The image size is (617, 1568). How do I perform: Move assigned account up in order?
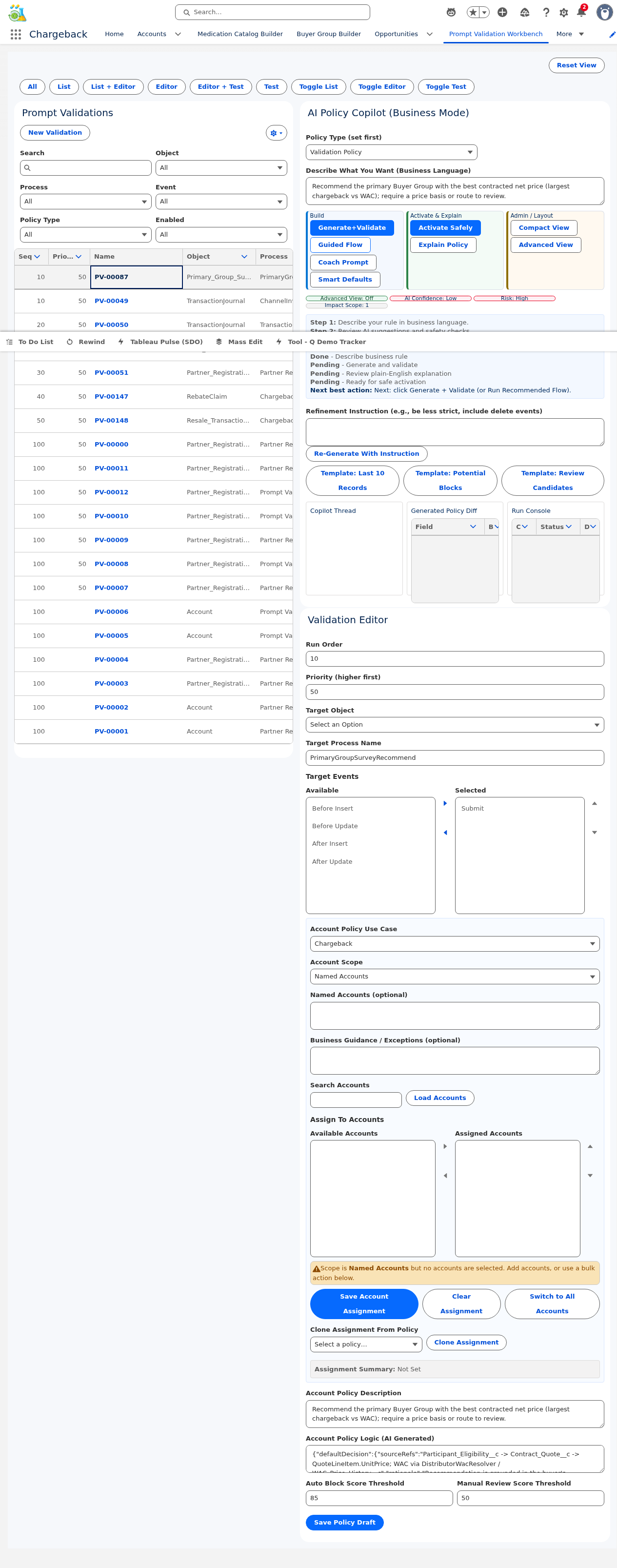[590, 1147]
